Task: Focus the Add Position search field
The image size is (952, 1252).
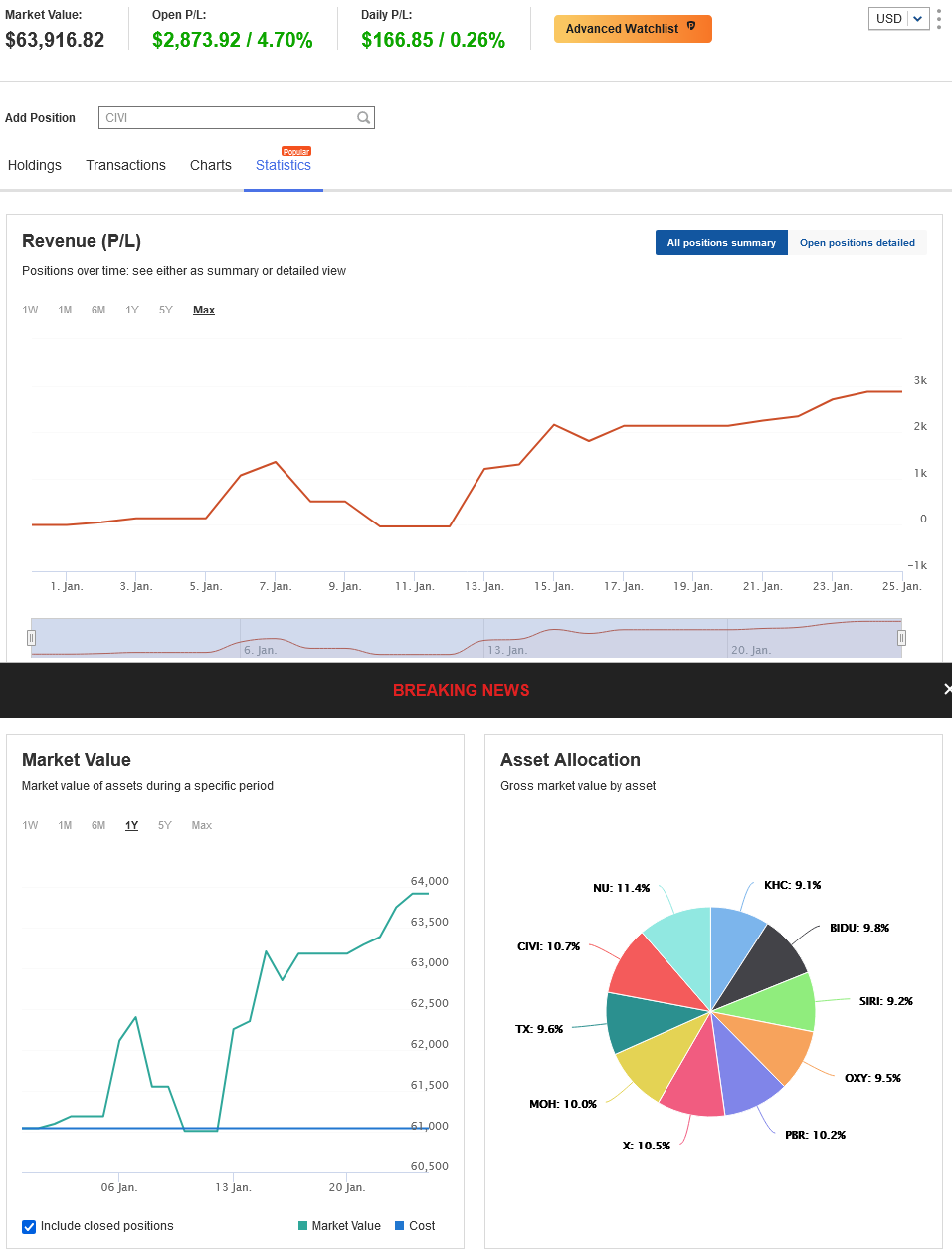Action: [237, 118]
